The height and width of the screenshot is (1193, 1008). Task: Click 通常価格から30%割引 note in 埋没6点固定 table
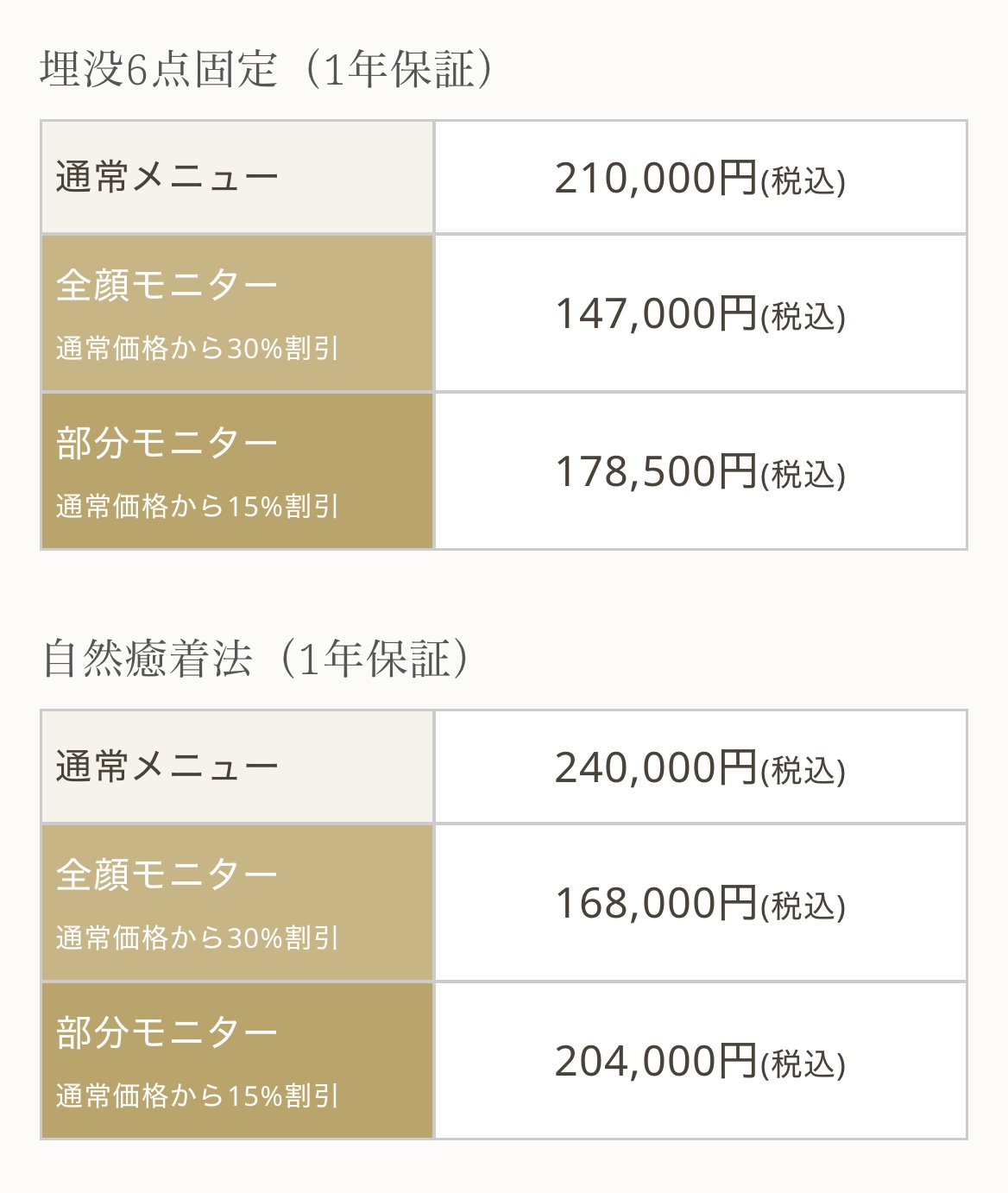point(198,349)
